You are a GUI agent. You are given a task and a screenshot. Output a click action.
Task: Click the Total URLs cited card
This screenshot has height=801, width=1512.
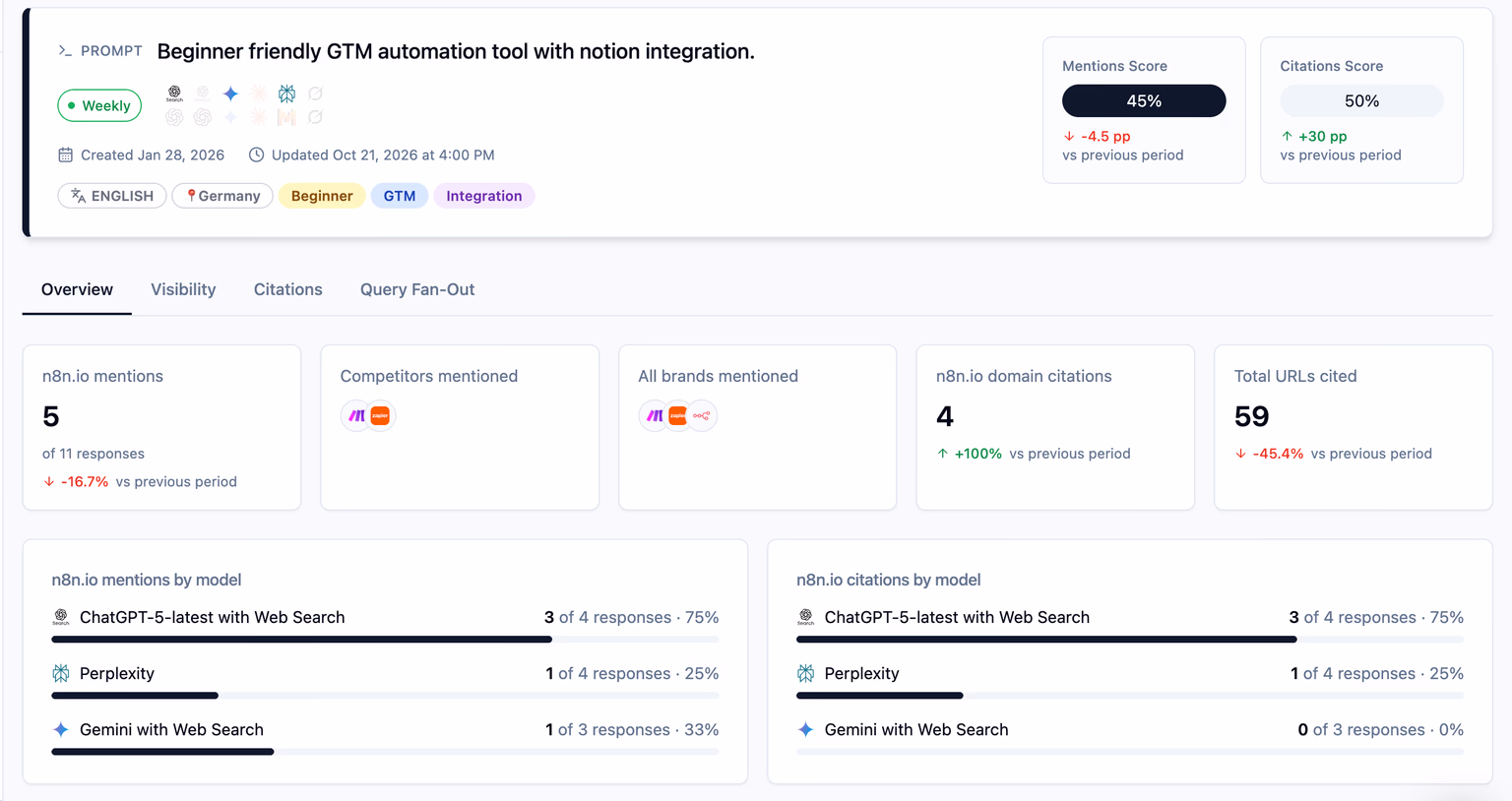(x=1354, y=427)
